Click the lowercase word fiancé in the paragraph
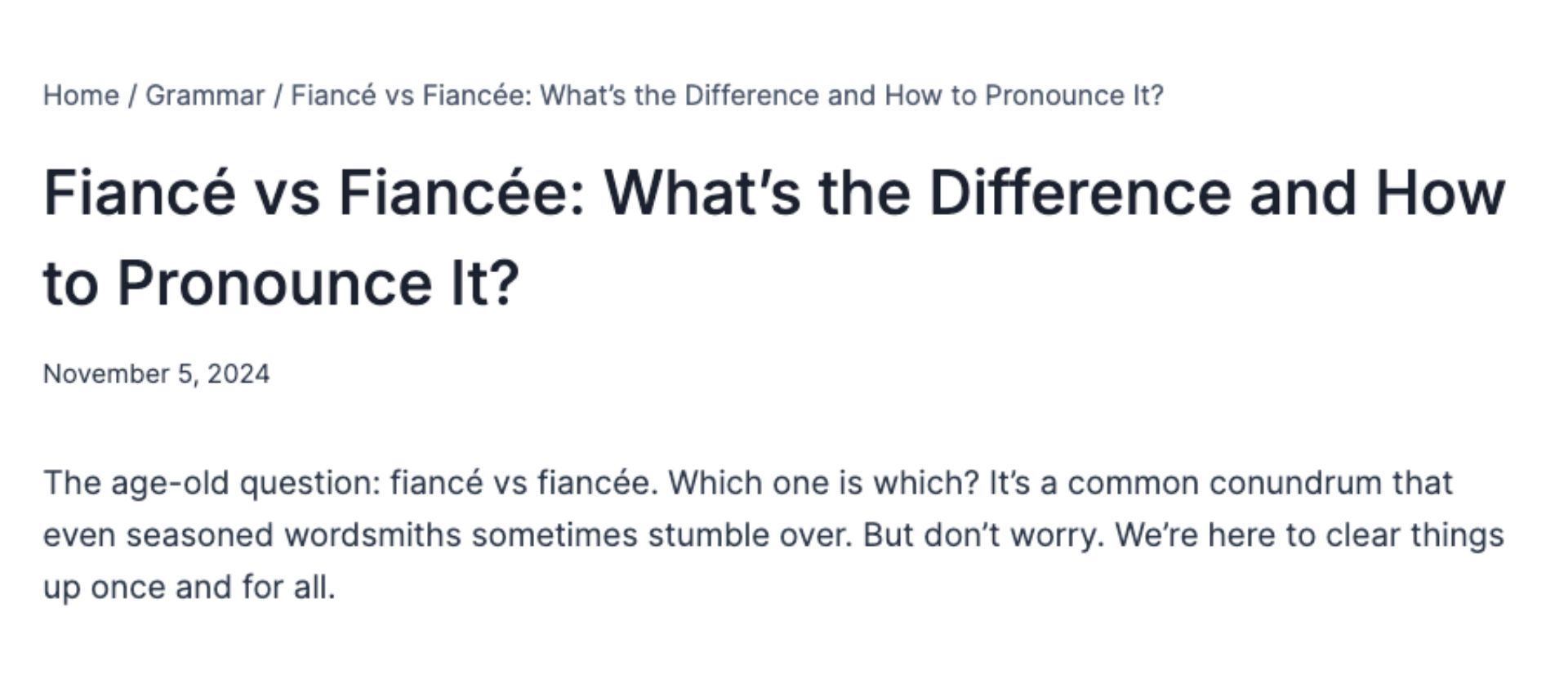 click(x=436, y=482)
